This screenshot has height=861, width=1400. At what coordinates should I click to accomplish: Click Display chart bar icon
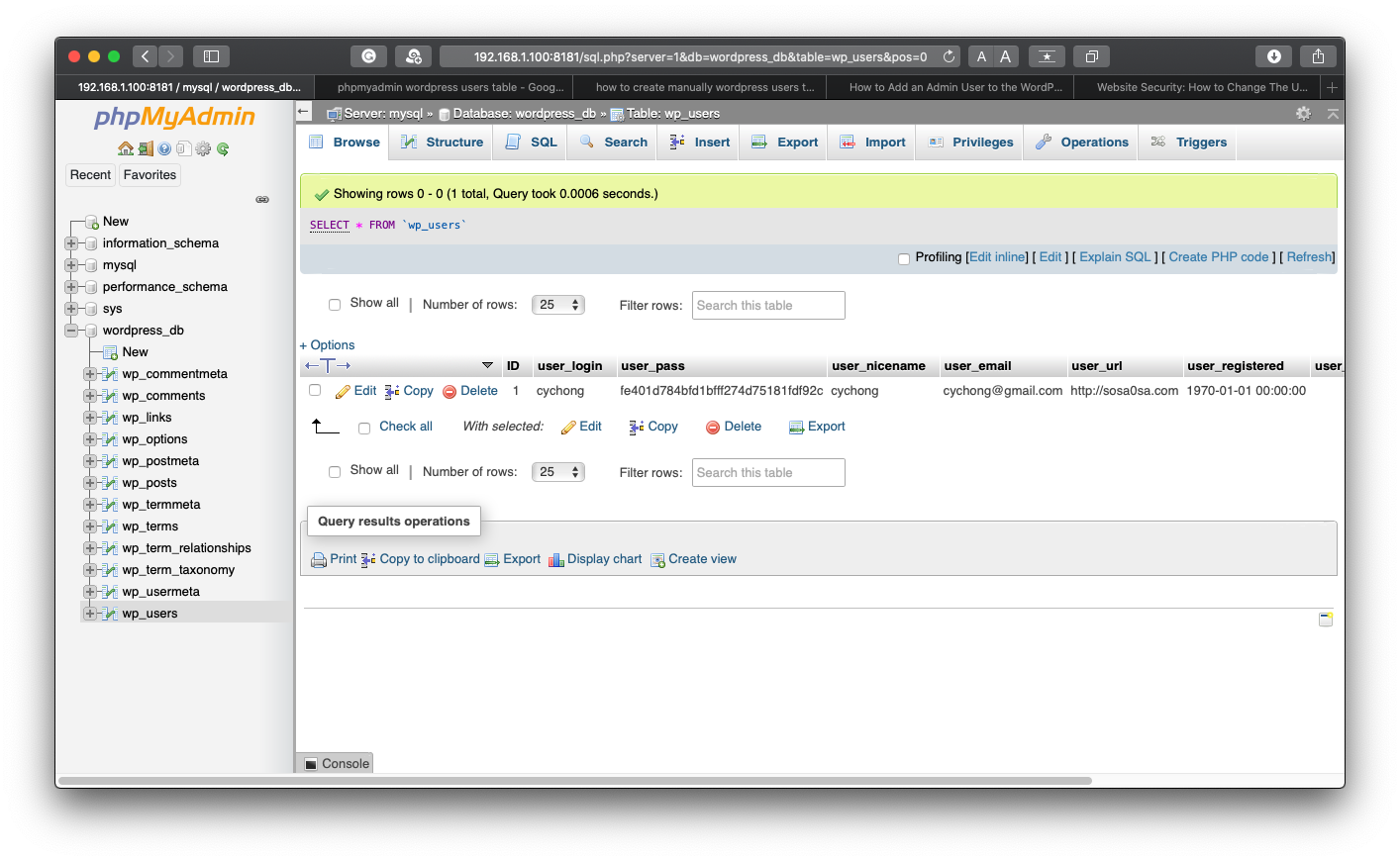[x=555, y=560]
